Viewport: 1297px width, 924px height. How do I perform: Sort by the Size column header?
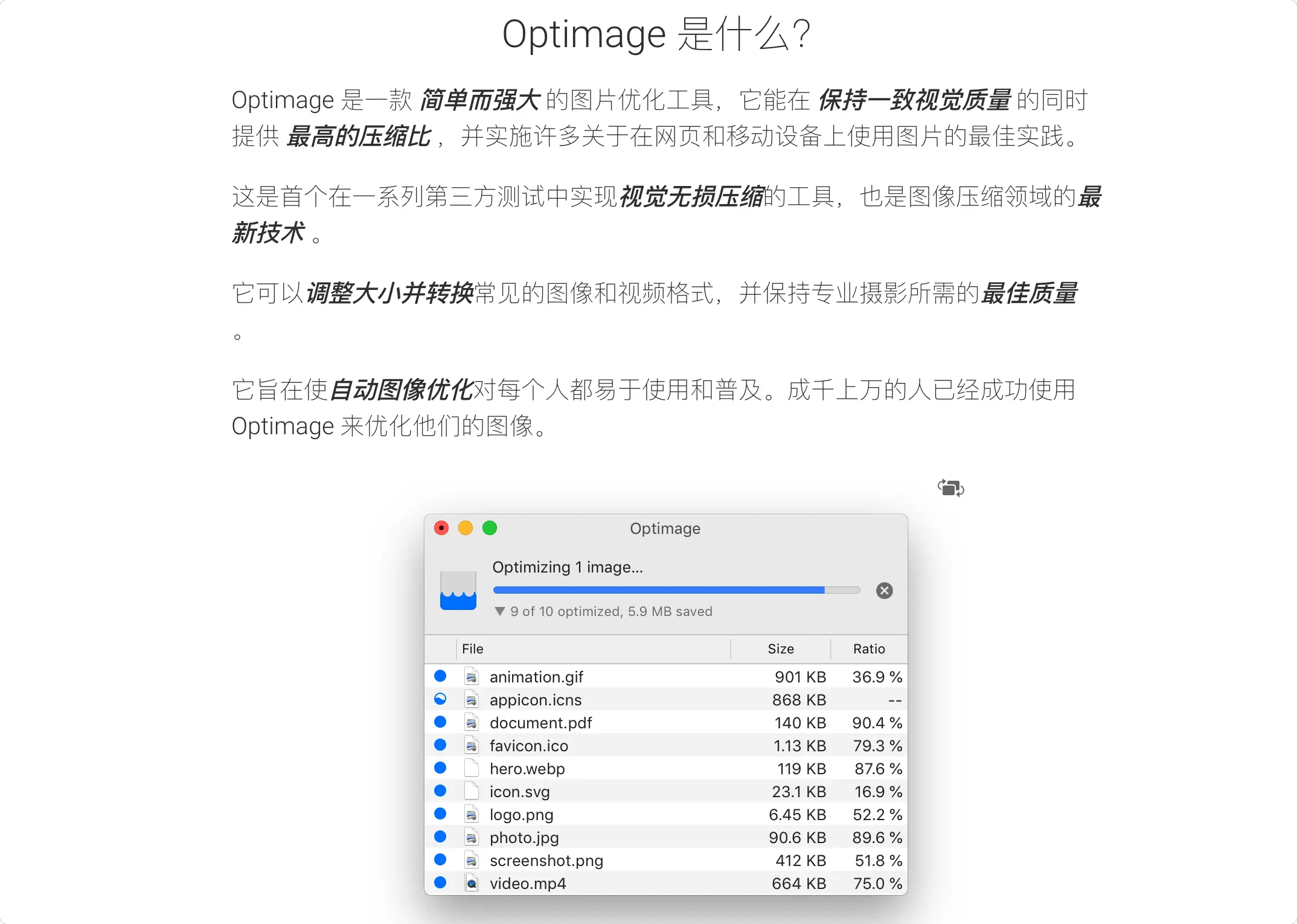coord(780,649)
